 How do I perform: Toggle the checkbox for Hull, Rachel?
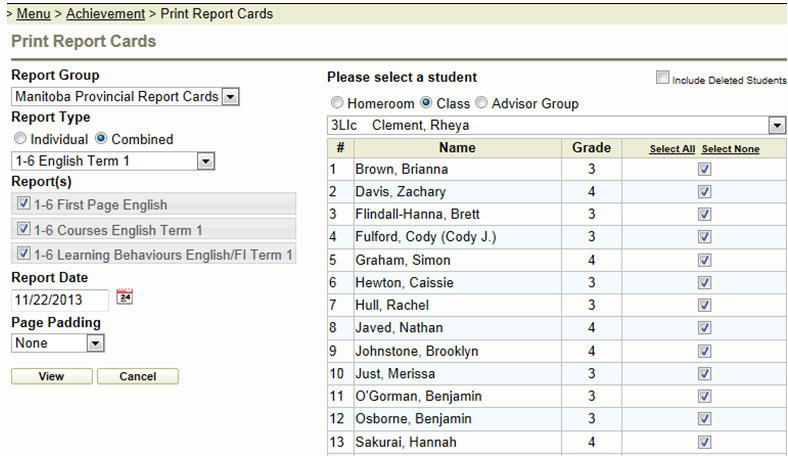coord(704,305)
